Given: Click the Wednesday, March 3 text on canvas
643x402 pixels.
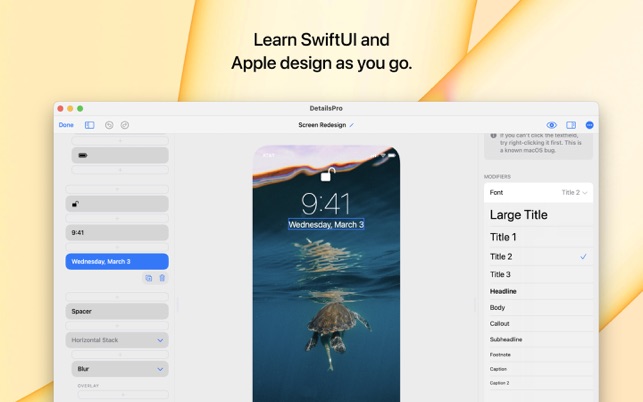Looking at the screenshot, I should pos(326,224).
